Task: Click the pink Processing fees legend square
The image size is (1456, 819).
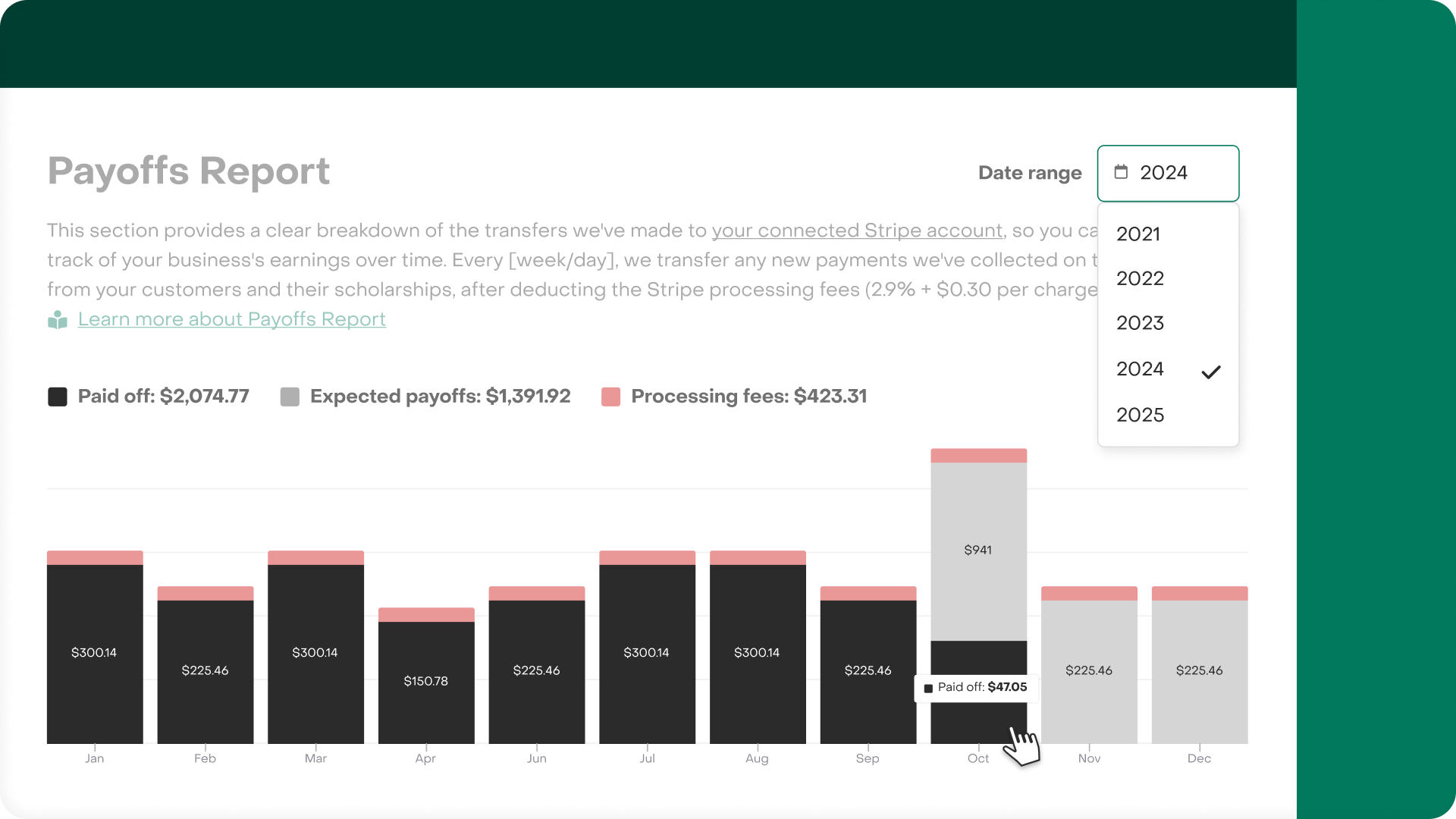Action: click(x=610, y=397)
